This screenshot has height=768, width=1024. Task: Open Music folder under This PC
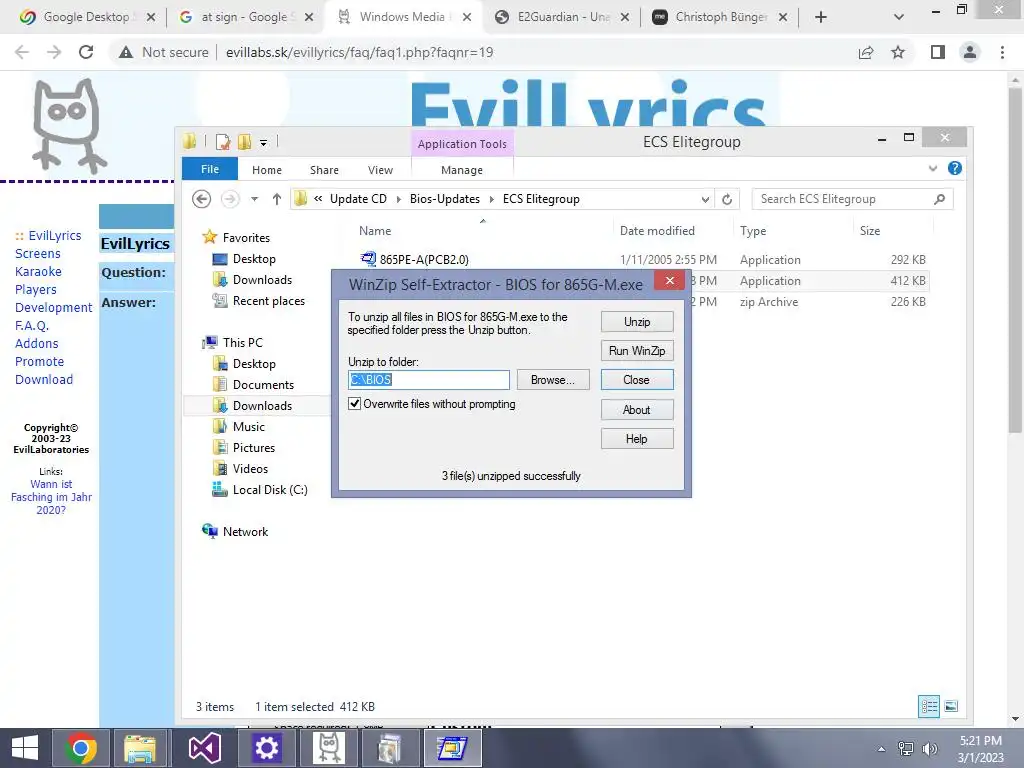248,426
